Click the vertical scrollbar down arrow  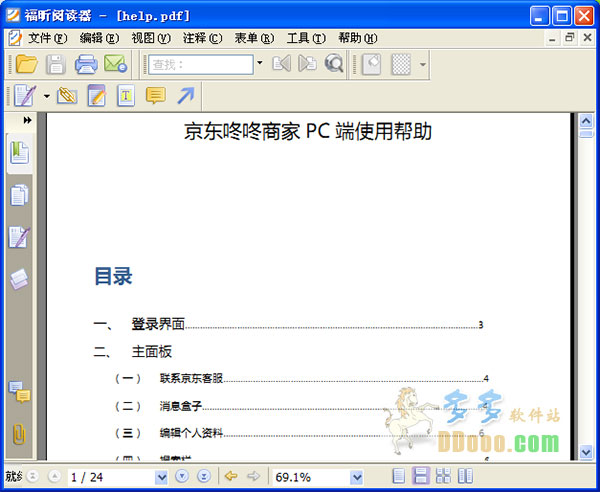pyautogui.click(x=586, y=452)
